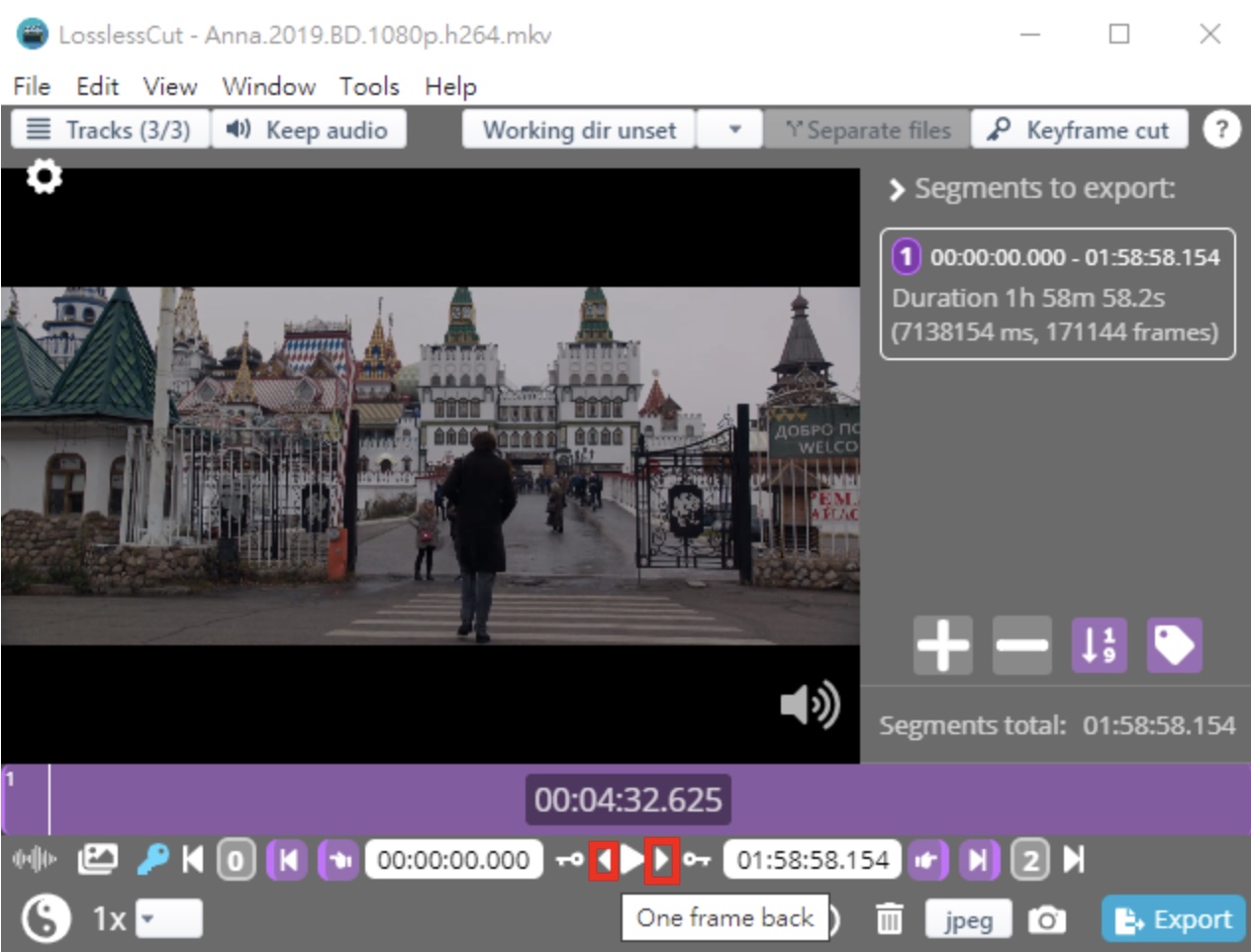Select segment 1 in the export list
The height and width of the screenshot is (952, 1251).
1057,294
